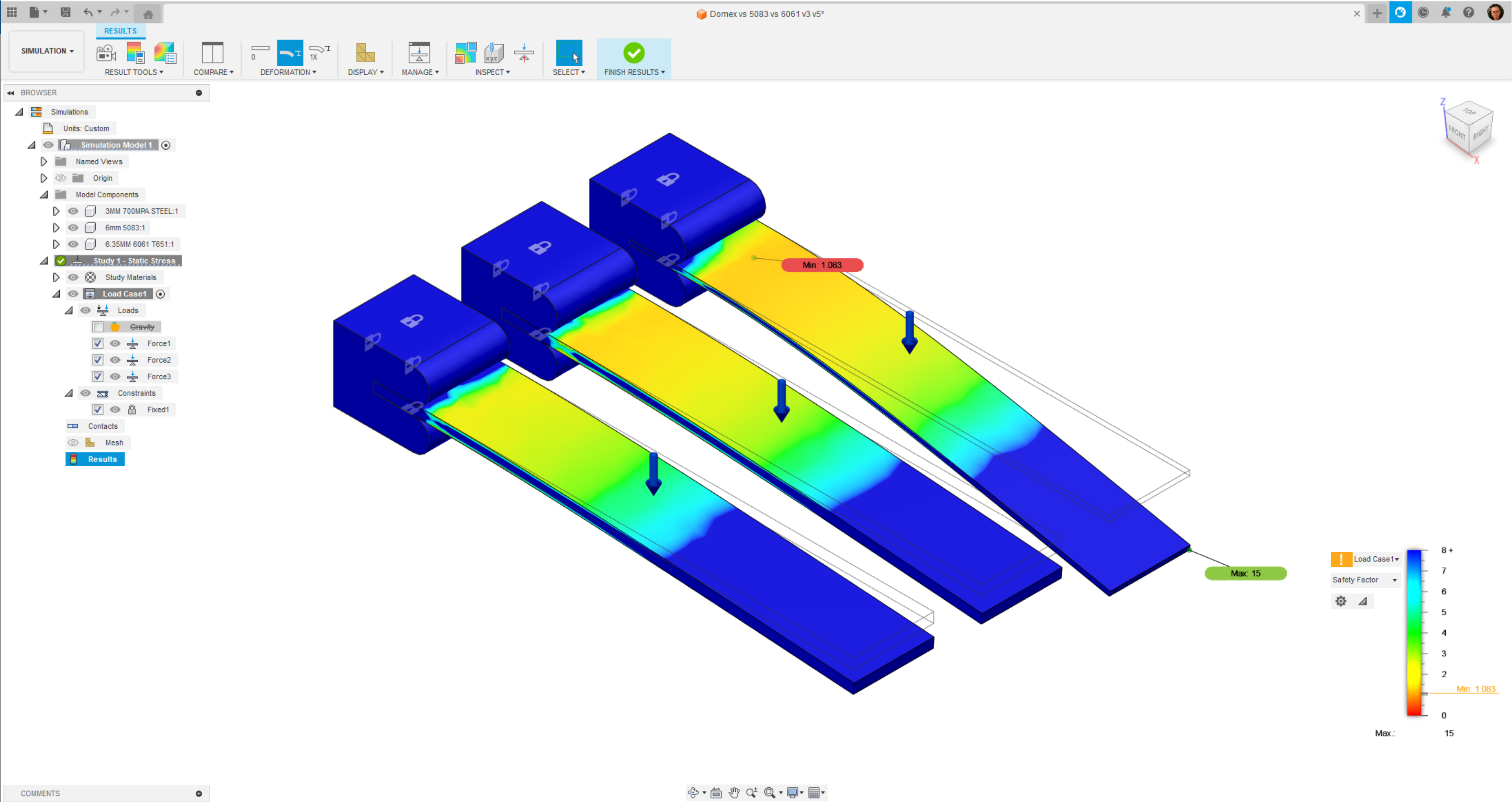This screenshot has height=802, width=1512.
Task: Uncheck the Force2 checkbox
Action: [98, 360]
